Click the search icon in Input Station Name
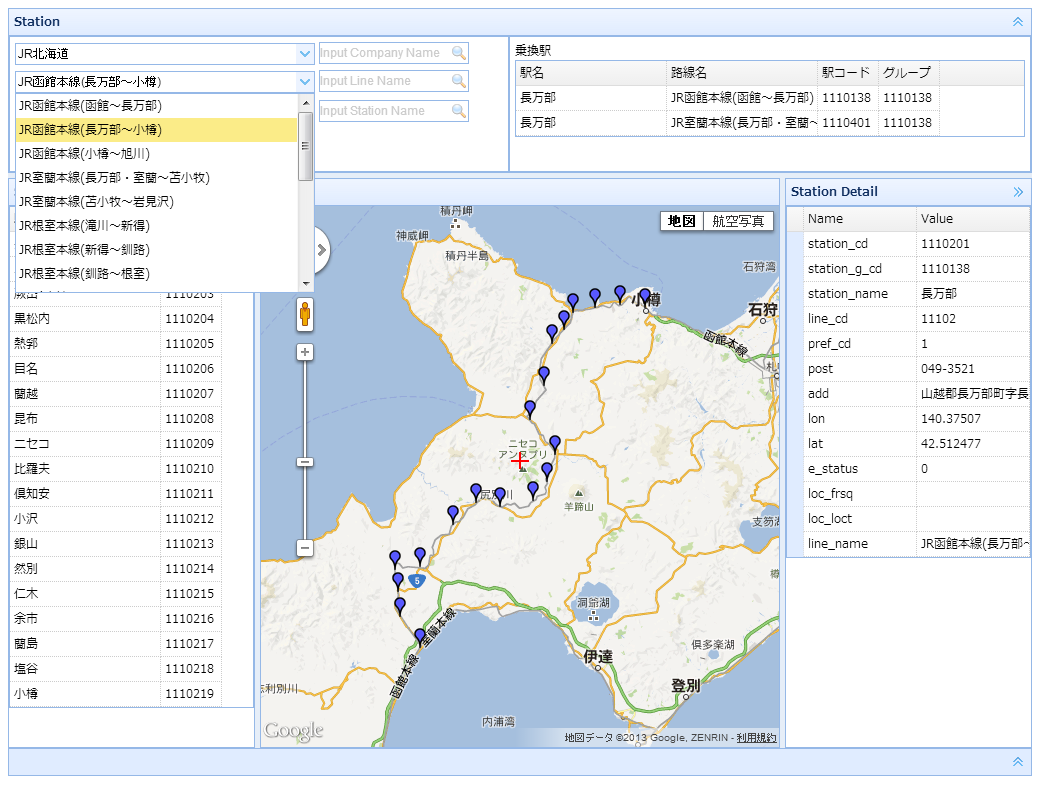The width and height of the screenshot is (1046, 793). 458,111
